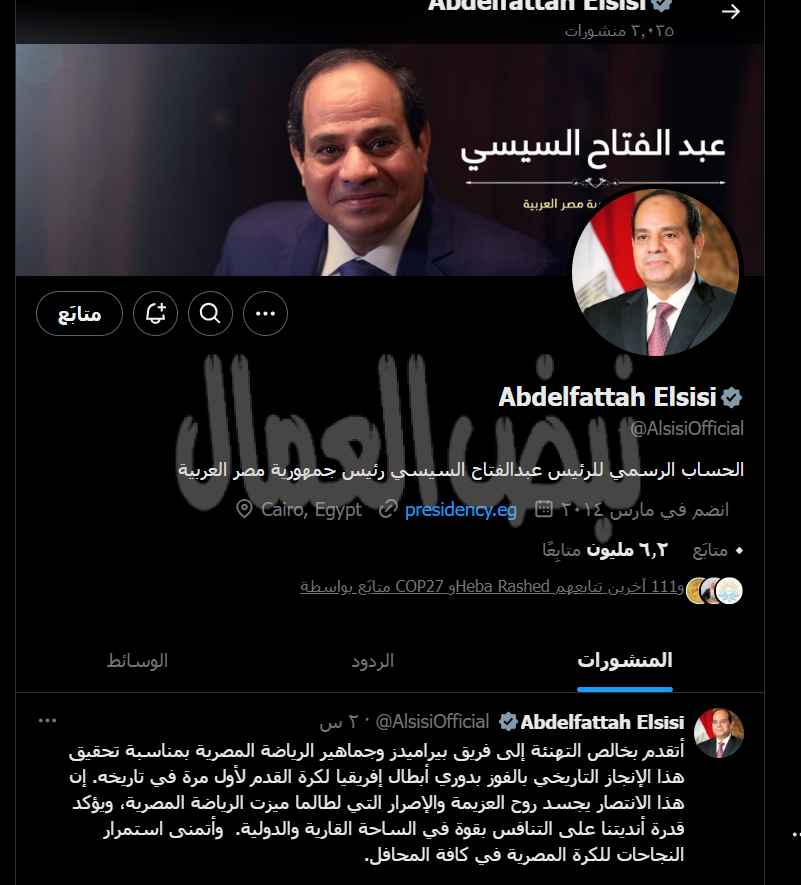Switch to the الردود tab

pos(373,660)
